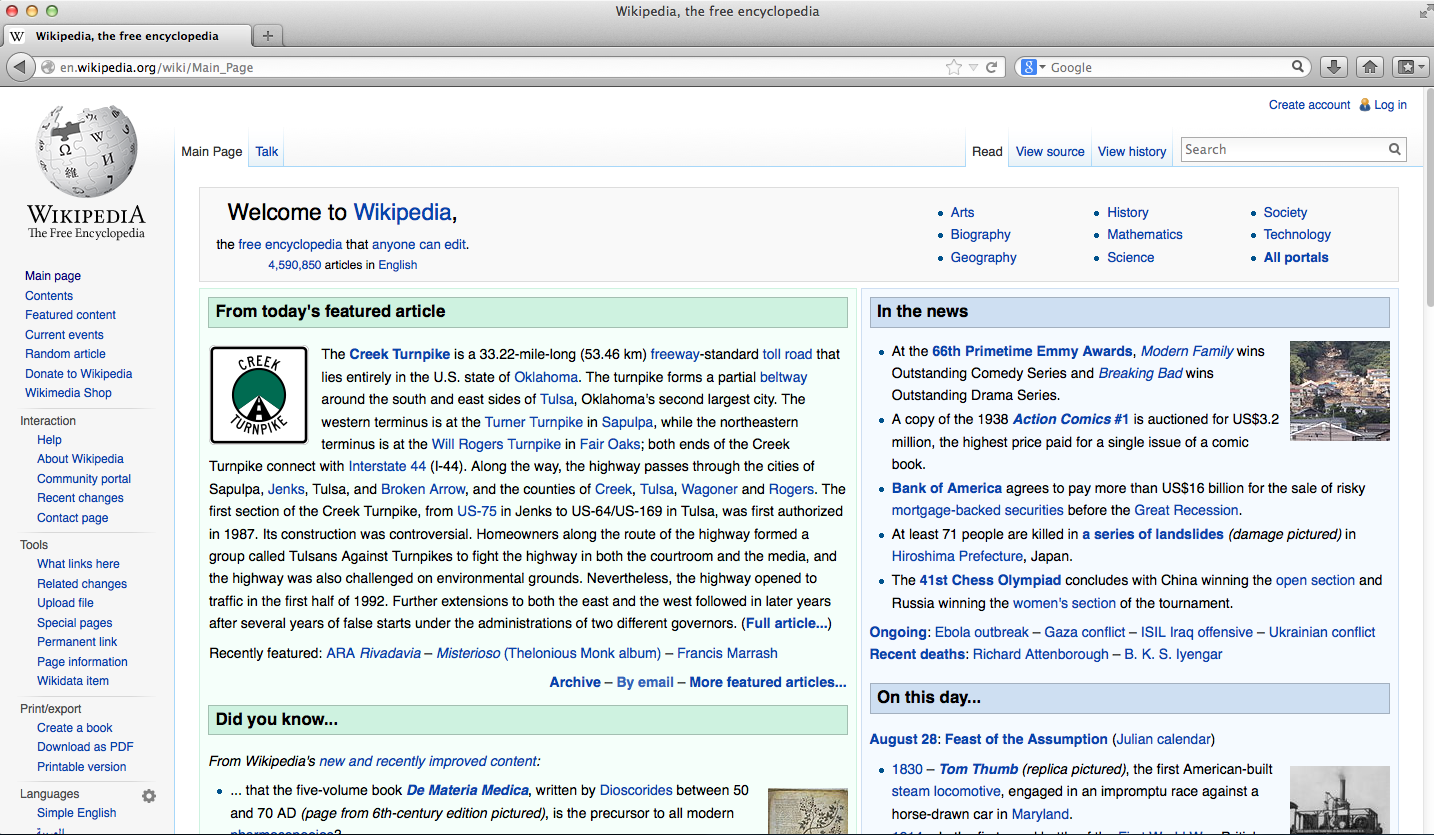
Task: Click the Wikipedia globe logo
Action: click(86, 151)
